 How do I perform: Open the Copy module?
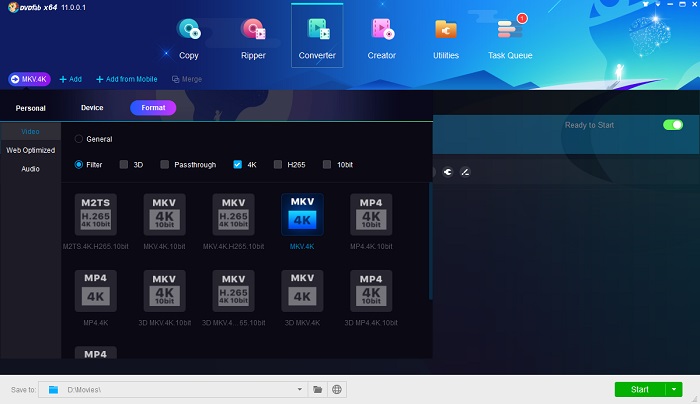[x=188, y=37]
